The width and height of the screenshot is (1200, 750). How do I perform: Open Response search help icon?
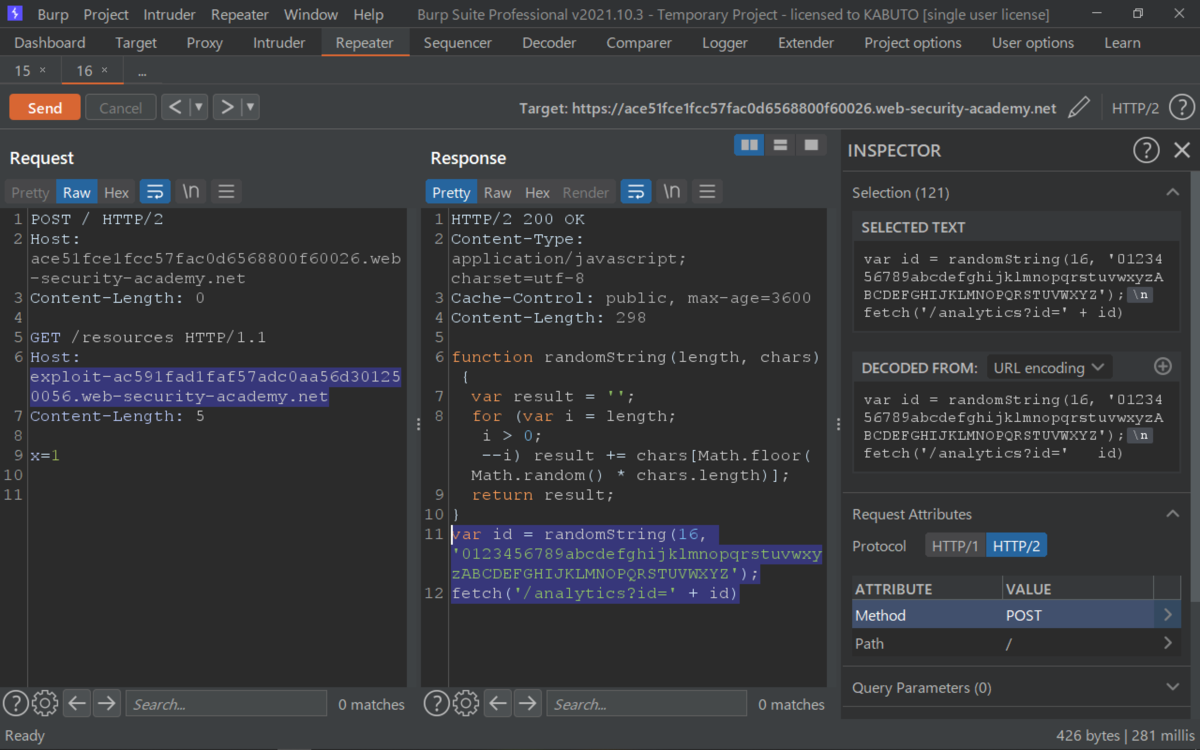pyautogui.click(x=436, y=704)
